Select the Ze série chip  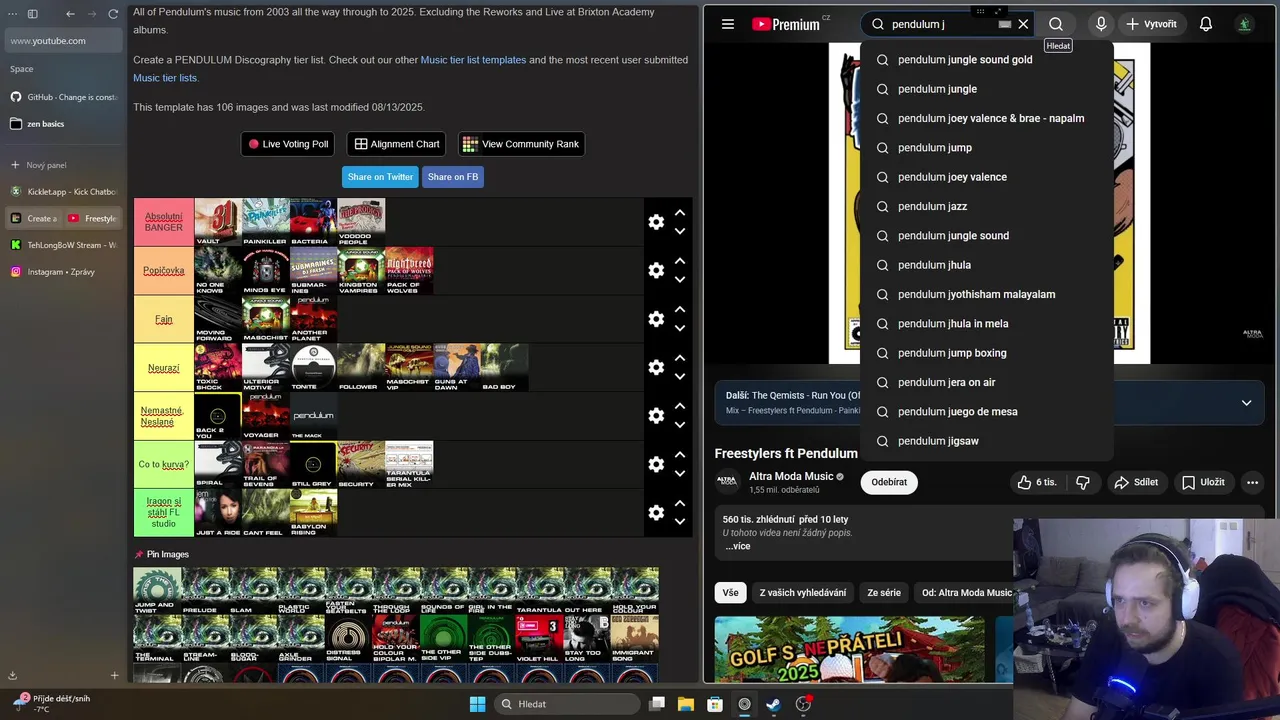tap(884, 593)
